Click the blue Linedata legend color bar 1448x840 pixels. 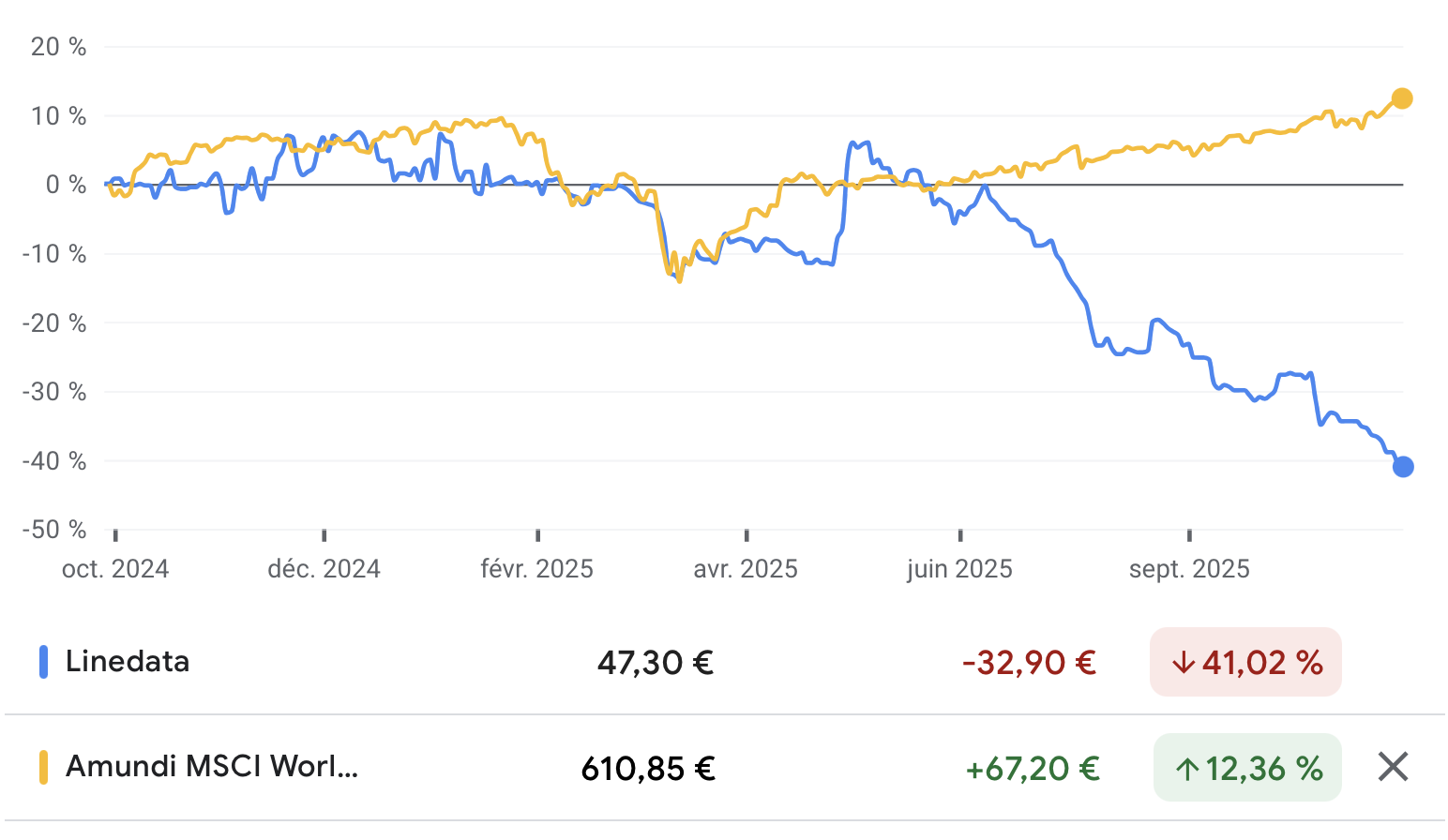coord(43,662)
